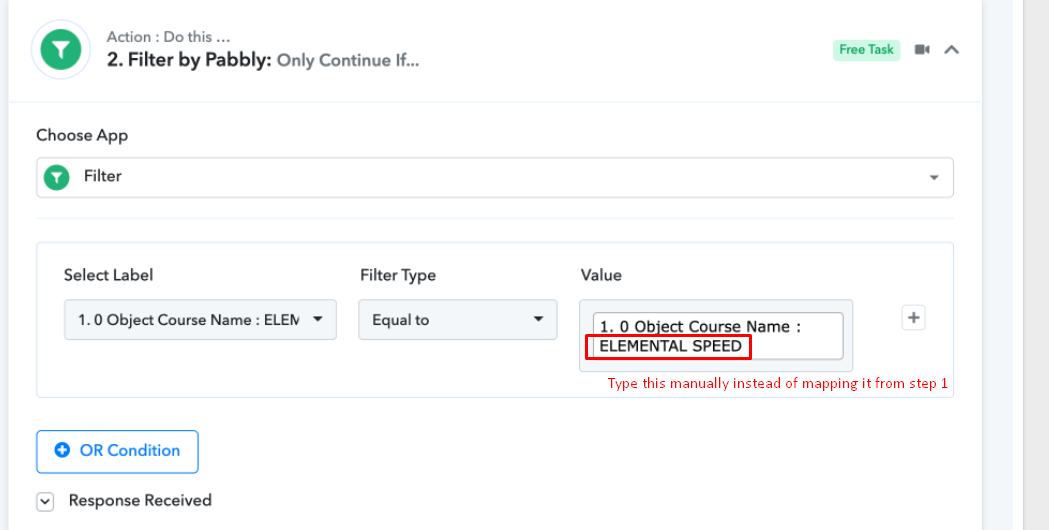Click the Choose App dropdown arrow

[934, 177]
